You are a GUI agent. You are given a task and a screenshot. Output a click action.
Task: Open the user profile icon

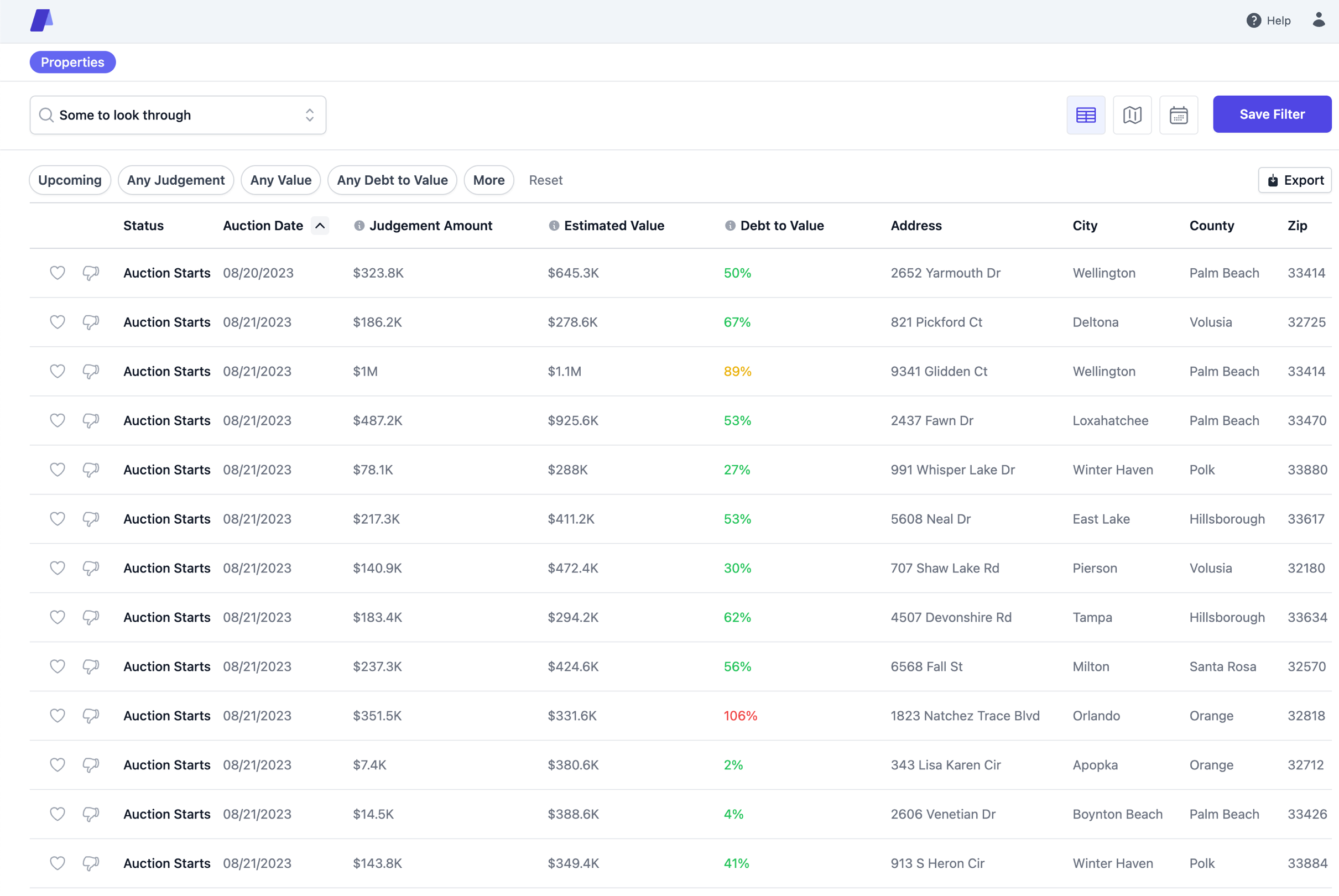click(1319, 20)
